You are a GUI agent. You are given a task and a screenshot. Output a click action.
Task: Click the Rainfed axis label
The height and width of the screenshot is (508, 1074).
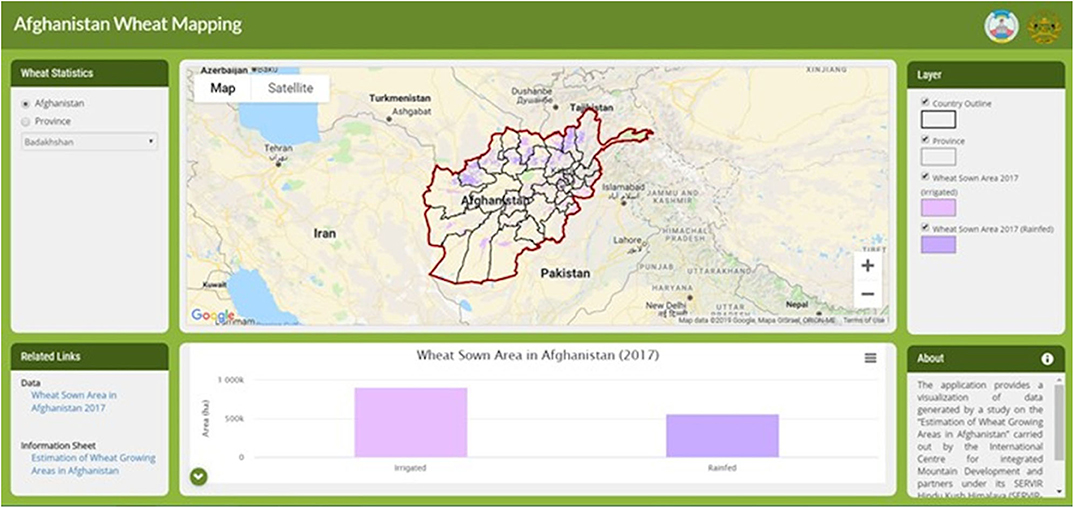click(723, 468)
